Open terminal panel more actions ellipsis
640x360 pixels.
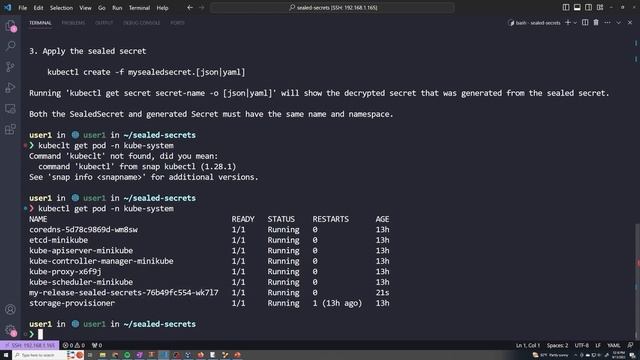click(607, 22)
